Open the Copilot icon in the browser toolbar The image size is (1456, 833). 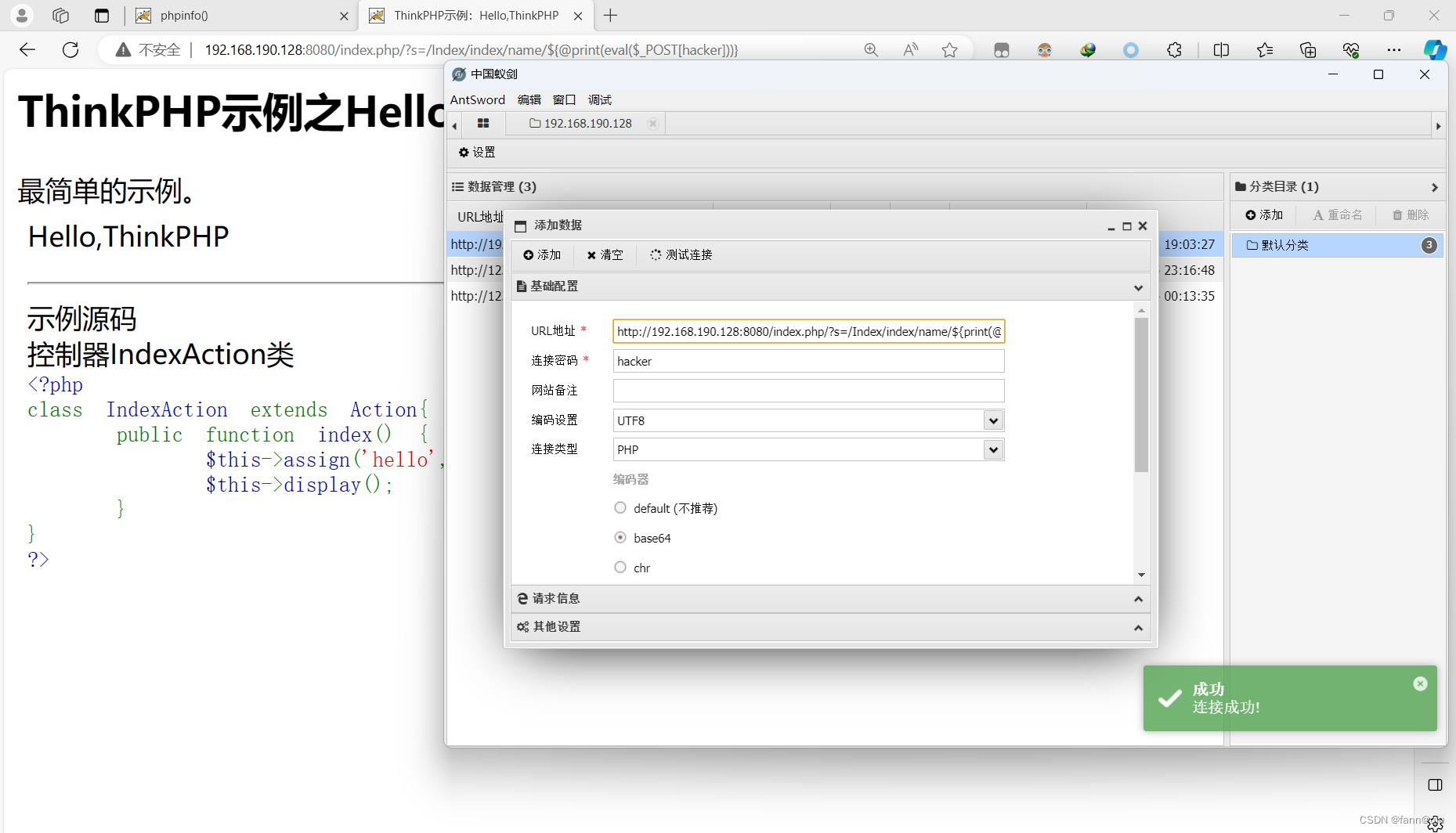(1435, 50)
